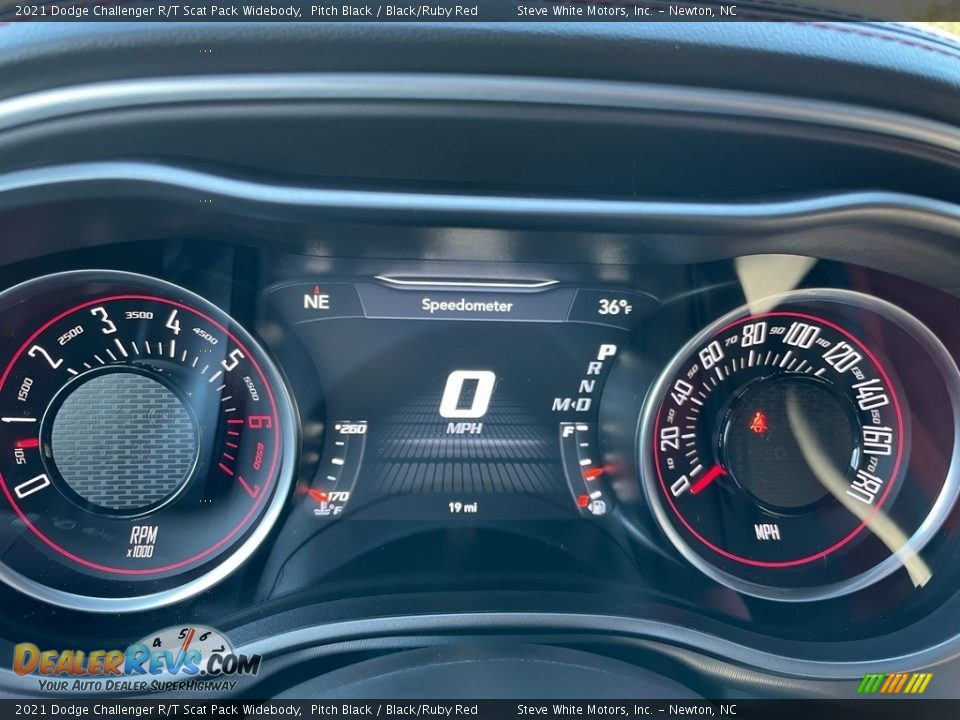Image resolution: width=960 pixels, height=720 pixels.
Task: Click the 'RPM x1000' tachometer label
Action: (x=143, y=541)
